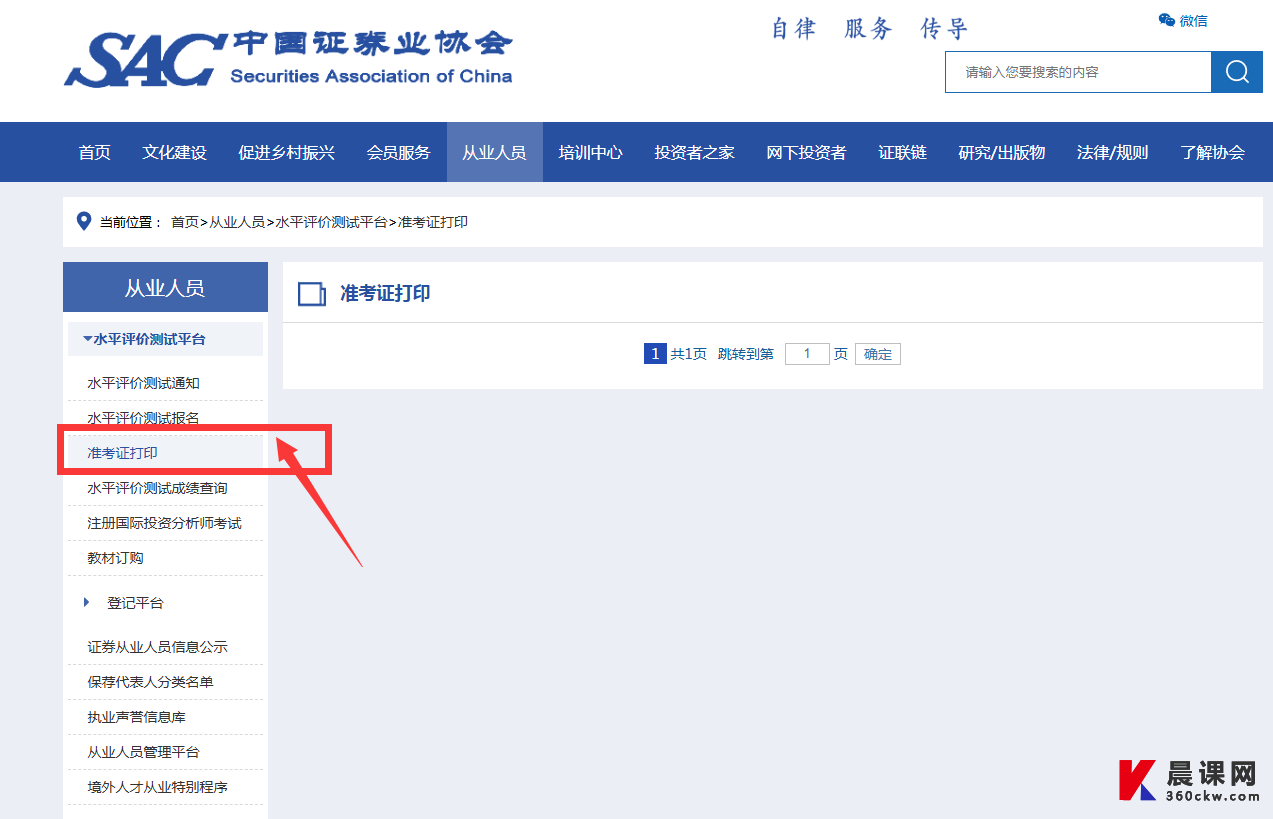This screenshot has height=819, width=1273.
Task: Click breadcrumb link 首页
Action: (x=184, y=222)
